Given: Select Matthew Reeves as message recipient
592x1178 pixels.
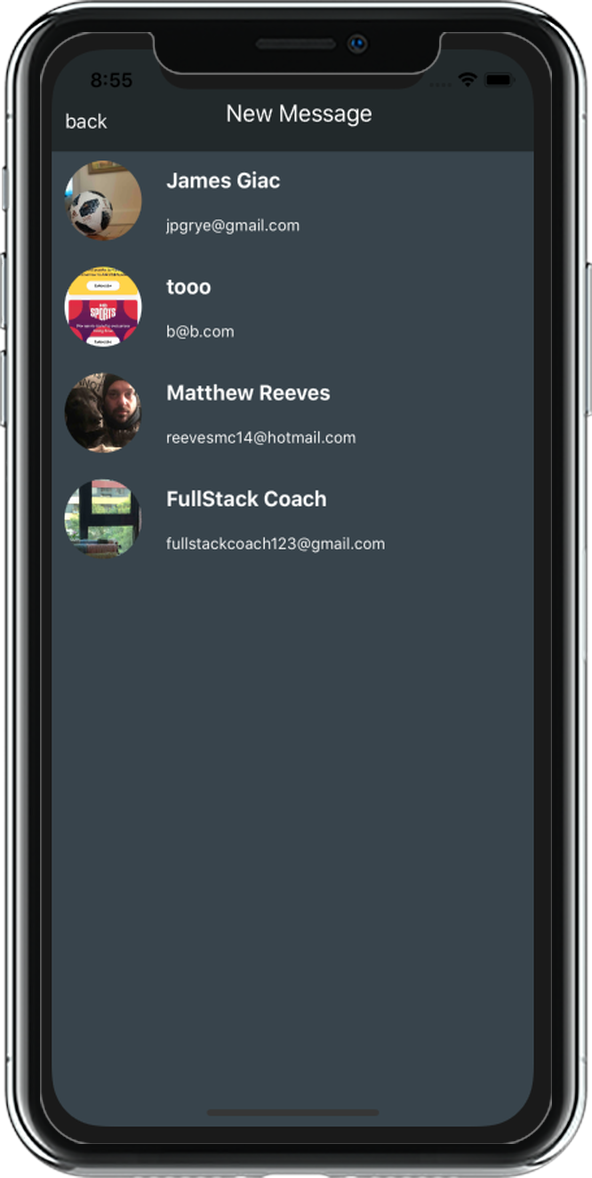Looking at the screenshot, I should coord(248,393).
